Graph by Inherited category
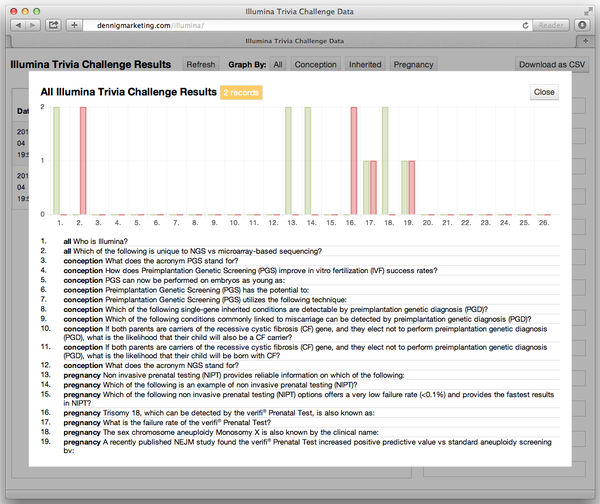 [x=364, y=64]
